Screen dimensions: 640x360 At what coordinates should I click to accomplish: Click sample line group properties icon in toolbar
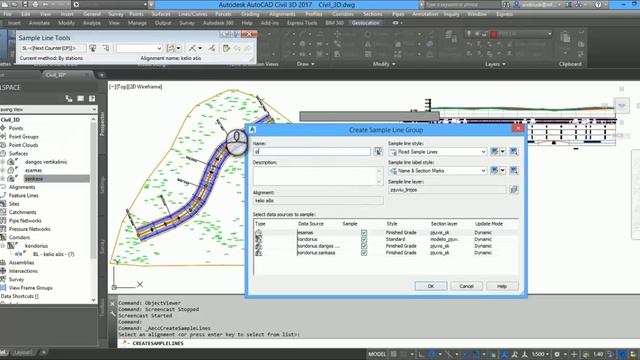point(106,49)
